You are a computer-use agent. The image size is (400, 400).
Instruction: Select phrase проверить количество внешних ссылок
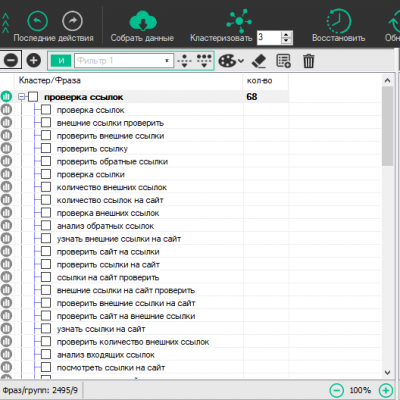point(133,342)
